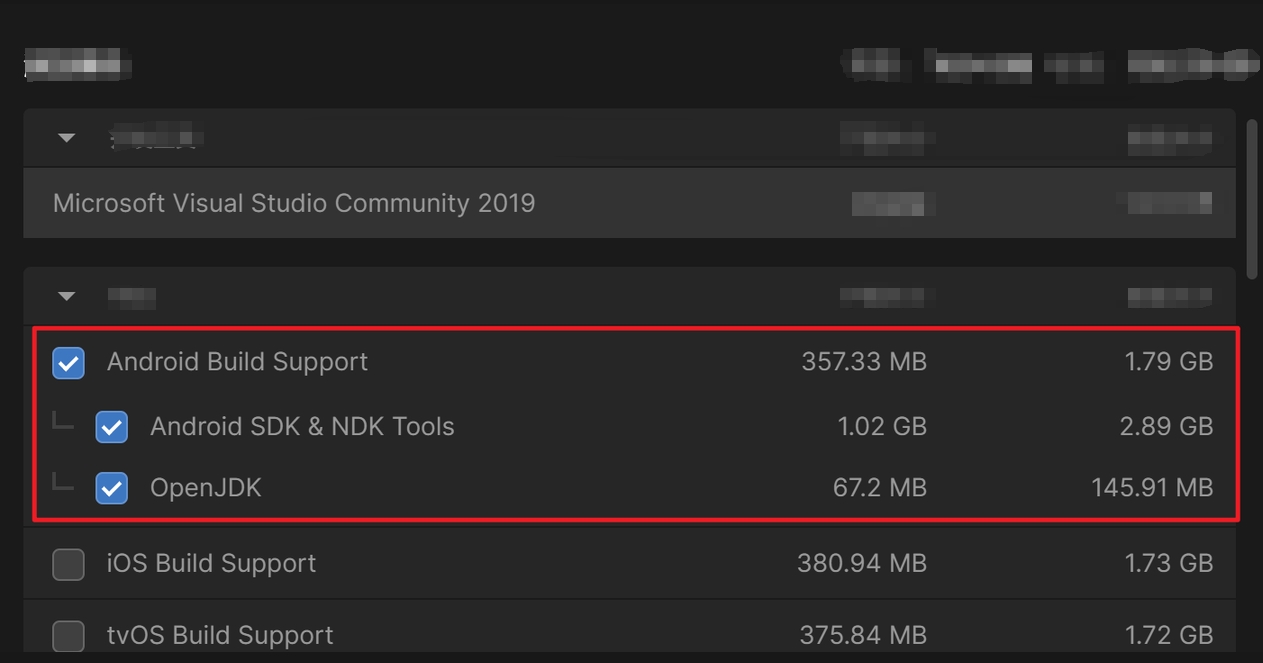Click the Android SDK & NDK Tools label
1263x663 pixels.
(302, 427)
